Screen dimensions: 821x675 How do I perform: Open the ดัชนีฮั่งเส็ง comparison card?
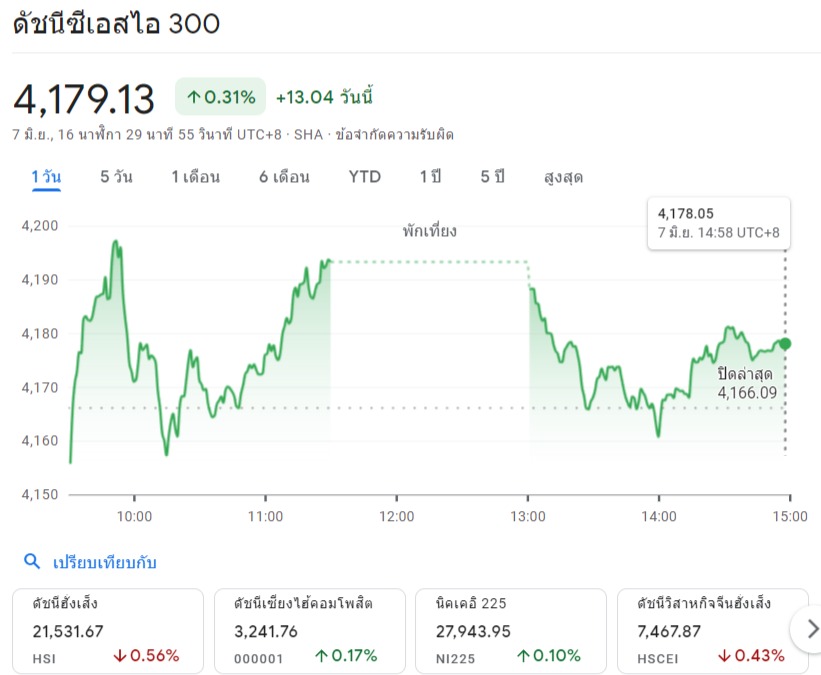coord(108,630)
